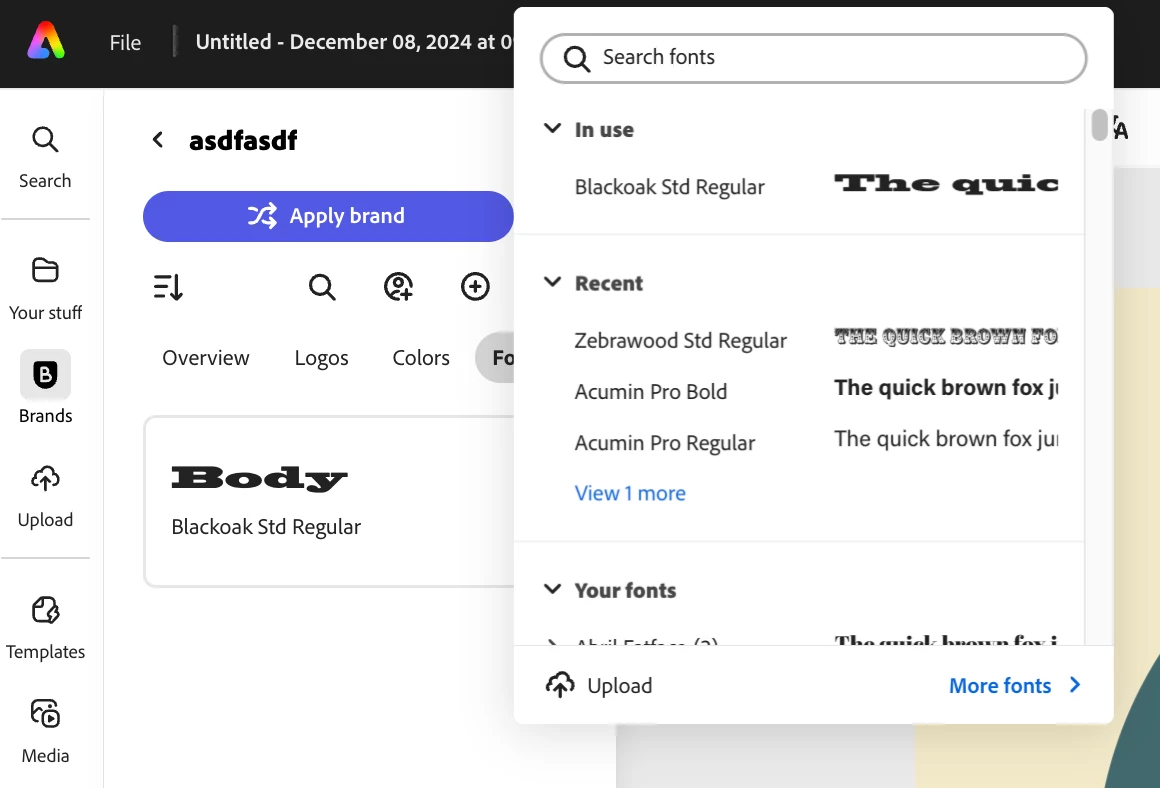The image size is (1160, 788).
Task: Open the Templates sidebar panel
Action: [x=45, y=629]
